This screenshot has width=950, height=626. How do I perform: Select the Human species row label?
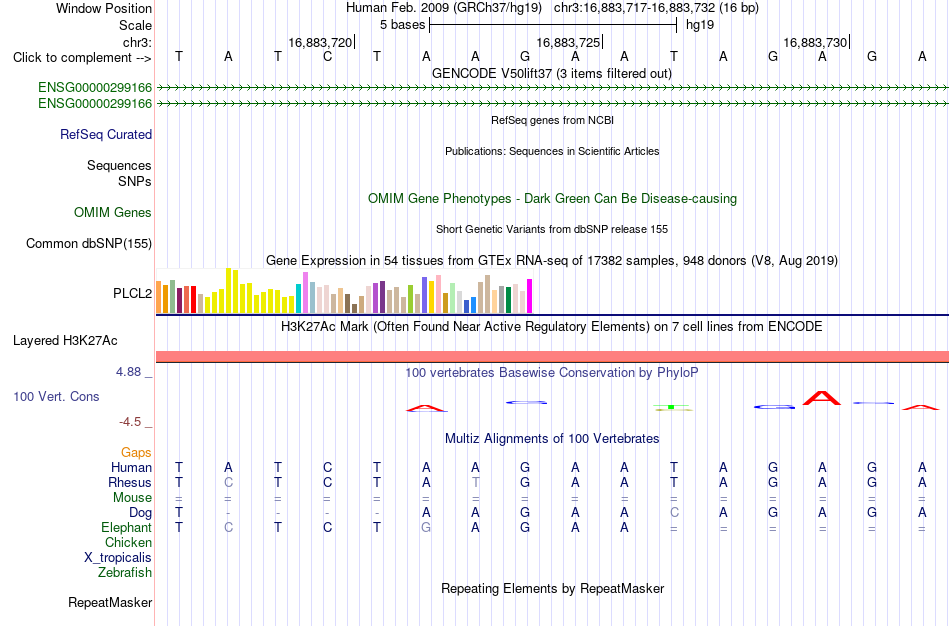point(131,467)
